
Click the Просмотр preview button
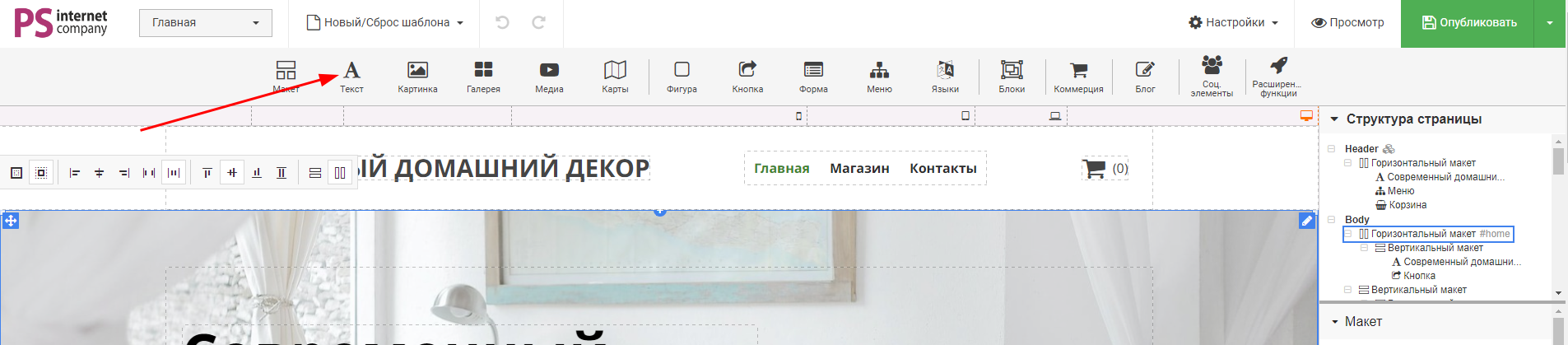(1347, 23)
